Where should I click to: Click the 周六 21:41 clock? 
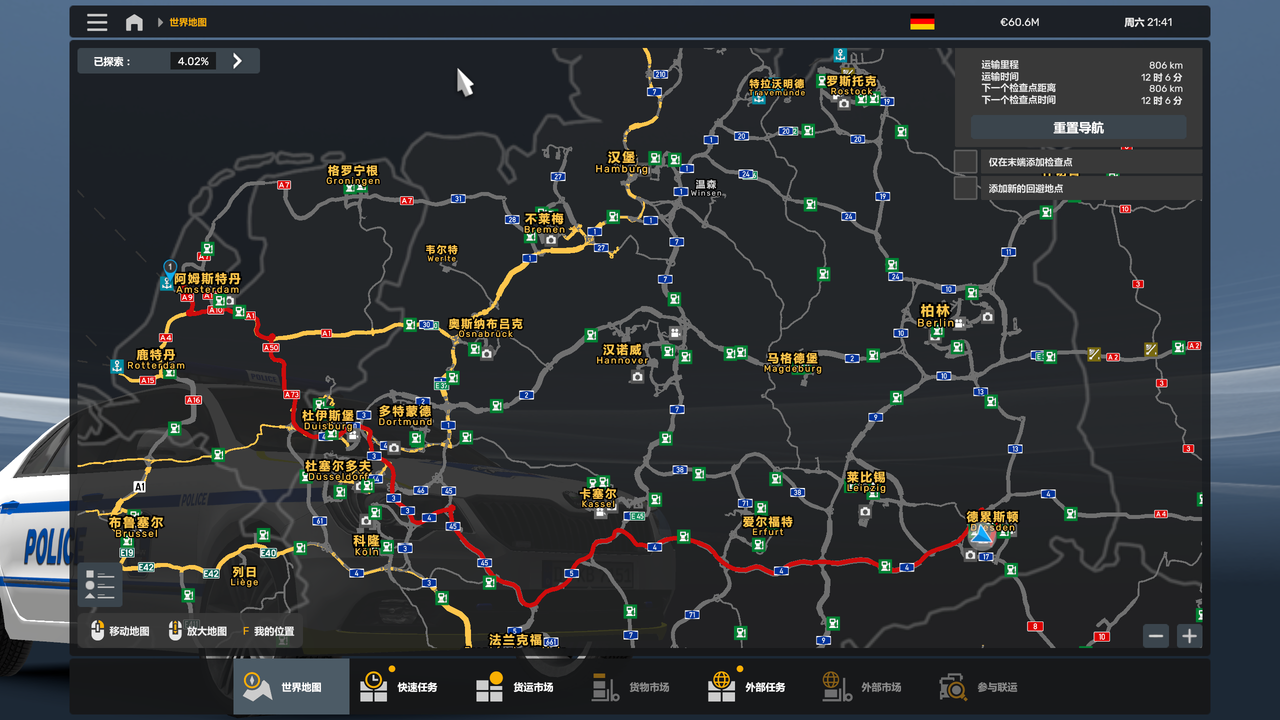(1148, 22)
